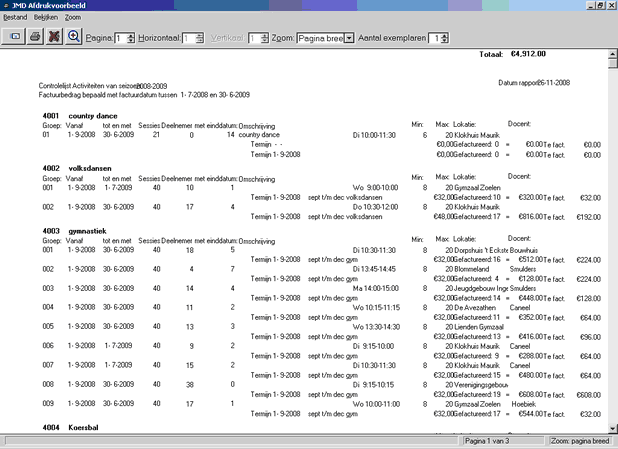Image resolution: width=618 pixels, height=449 pixels.
Task: Click the Pagina spinner arrows
Action: click(131, 38)
